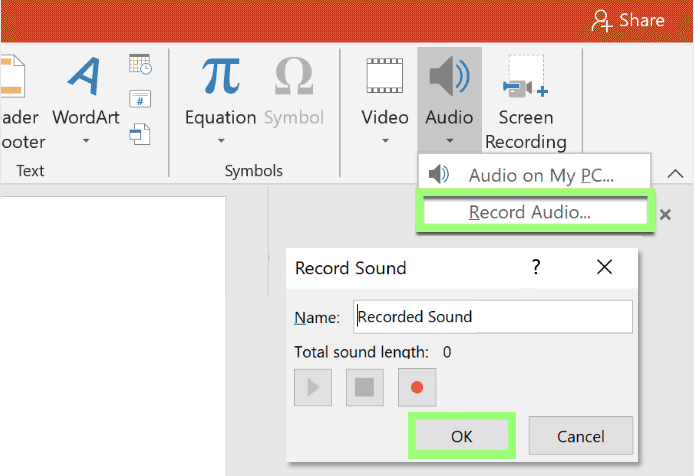Click the Object insert icon

tap(140, 134)
